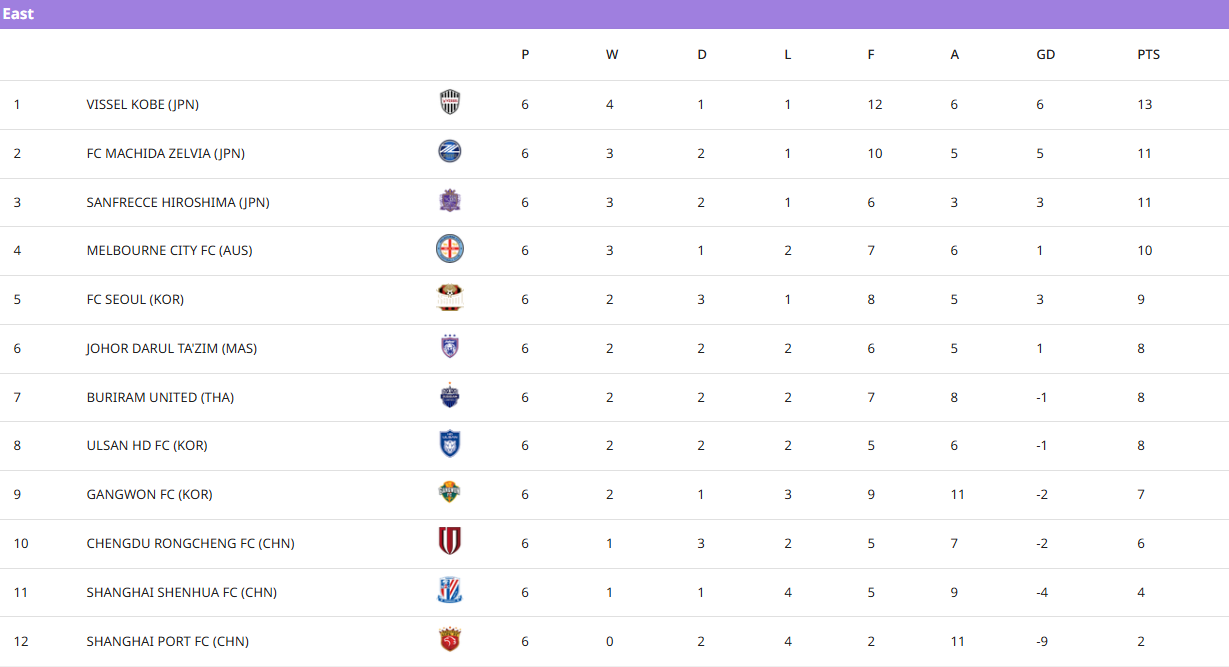Click the GD column header
This screenshot has width=1229, height=667.
click(1045, 55)
